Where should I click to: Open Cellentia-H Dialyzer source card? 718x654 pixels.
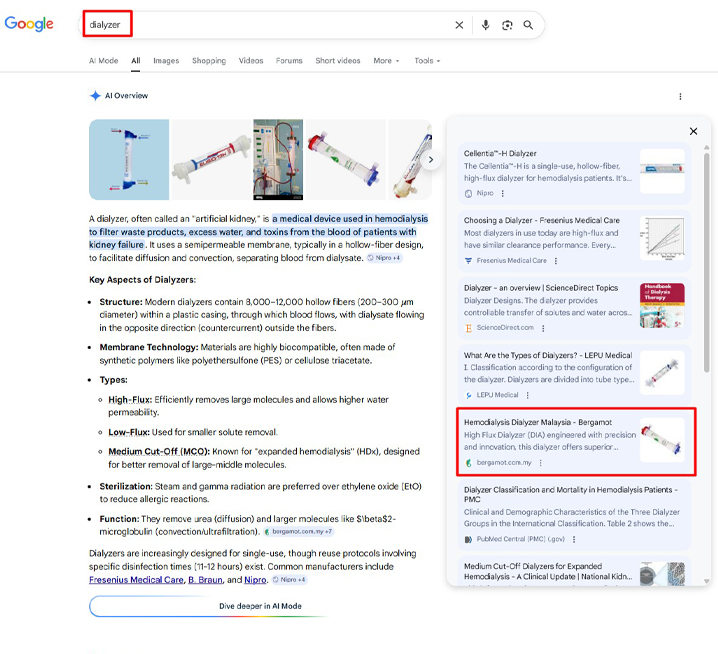[x=574, y=173]
